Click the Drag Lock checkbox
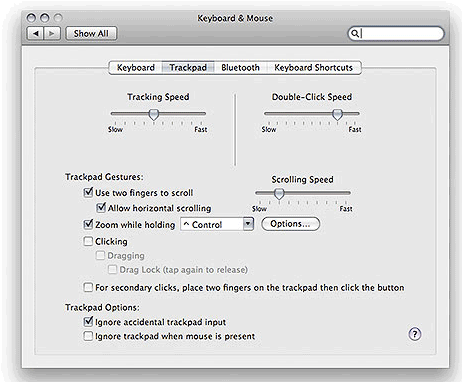This screenshot has height=382, width=462. 113,269
